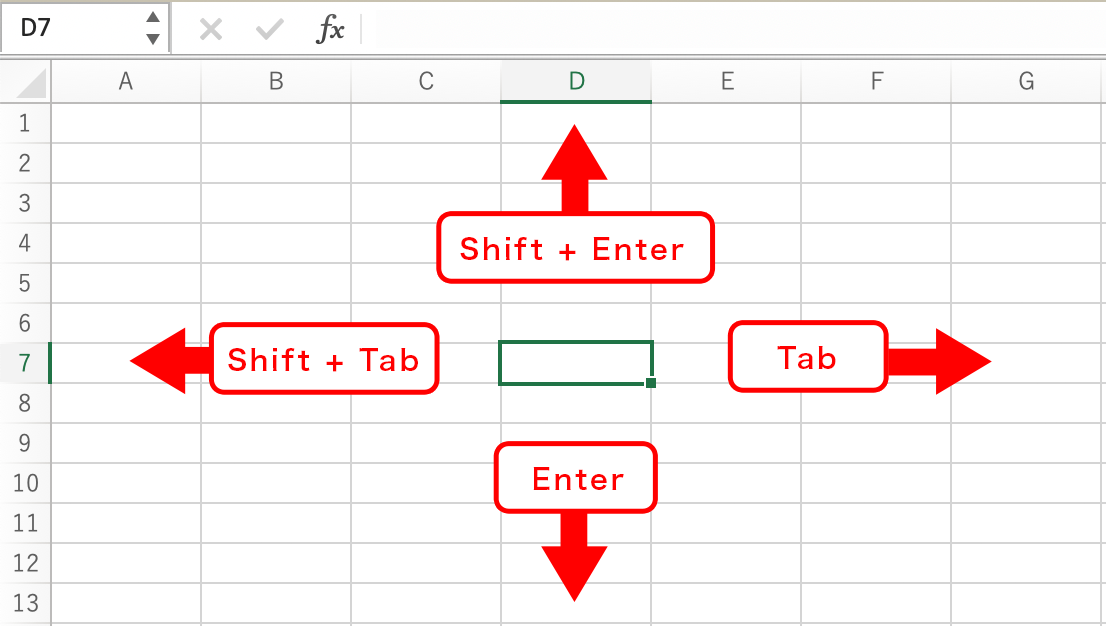Click the fill handle of cell D7
1106x626 pixels.
pyautogui.click(x=650, y=383)
